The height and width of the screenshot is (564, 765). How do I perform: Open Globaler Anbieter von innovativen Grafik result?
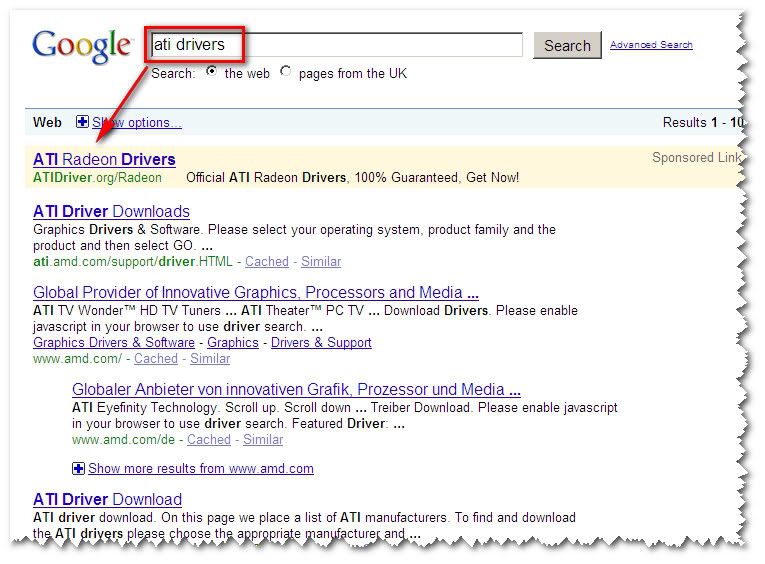point(296,389)
